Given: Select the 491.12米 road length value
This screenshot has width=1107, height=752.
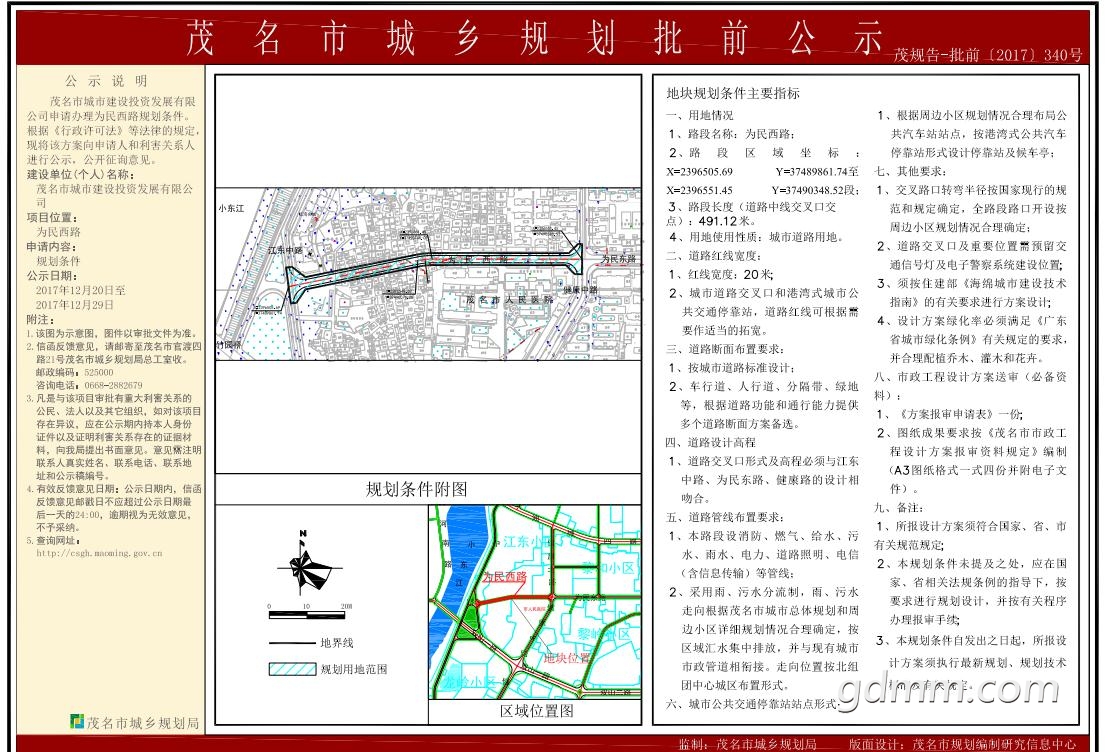Looking at the screenshot, I should point(726,220).
